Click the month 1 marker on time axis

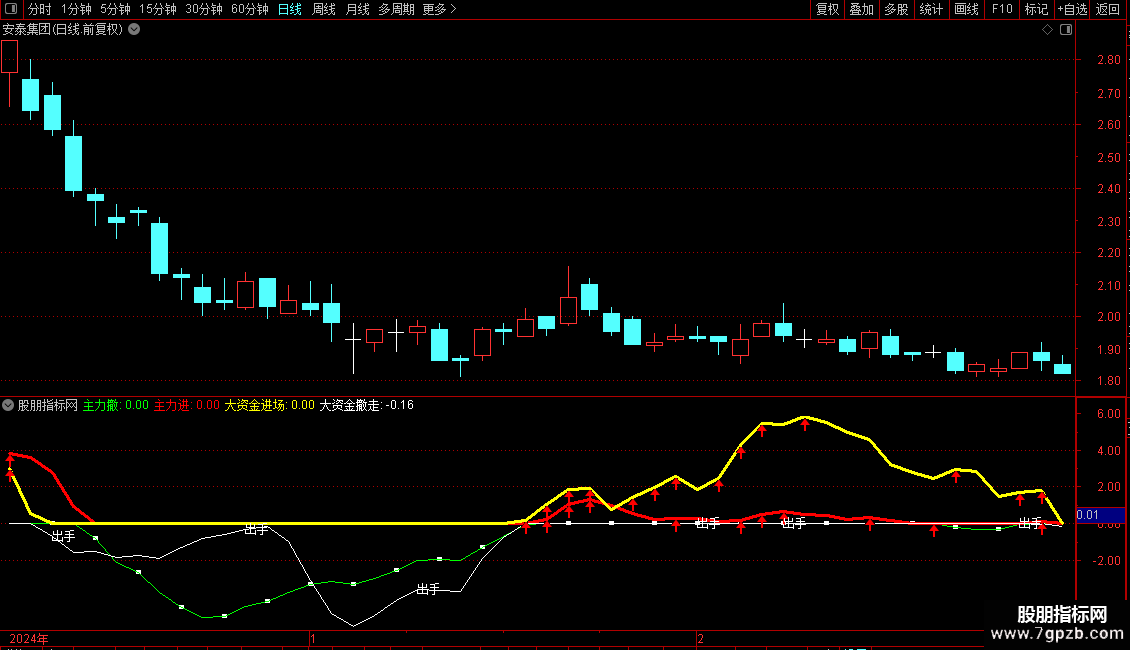[x=313, y=638]
